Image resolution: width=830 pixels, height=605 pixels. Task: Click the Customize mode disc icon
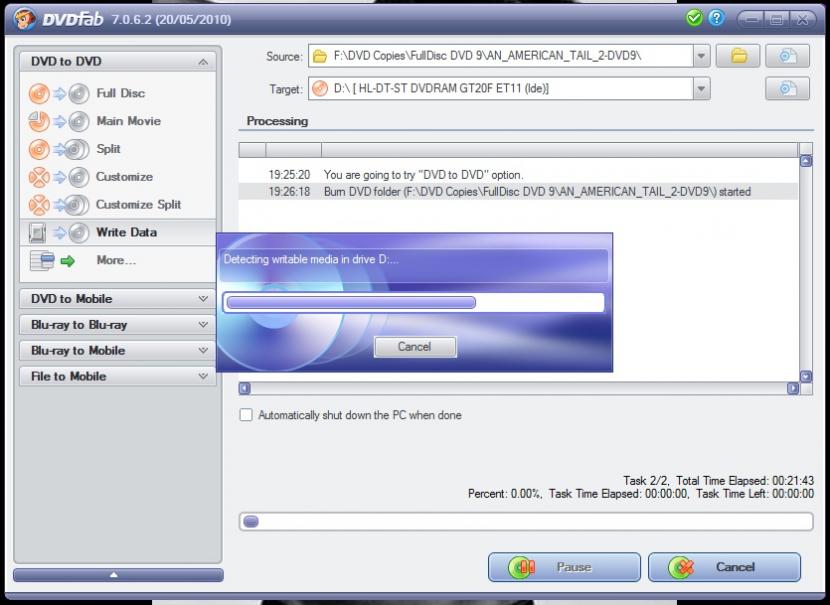59,177
